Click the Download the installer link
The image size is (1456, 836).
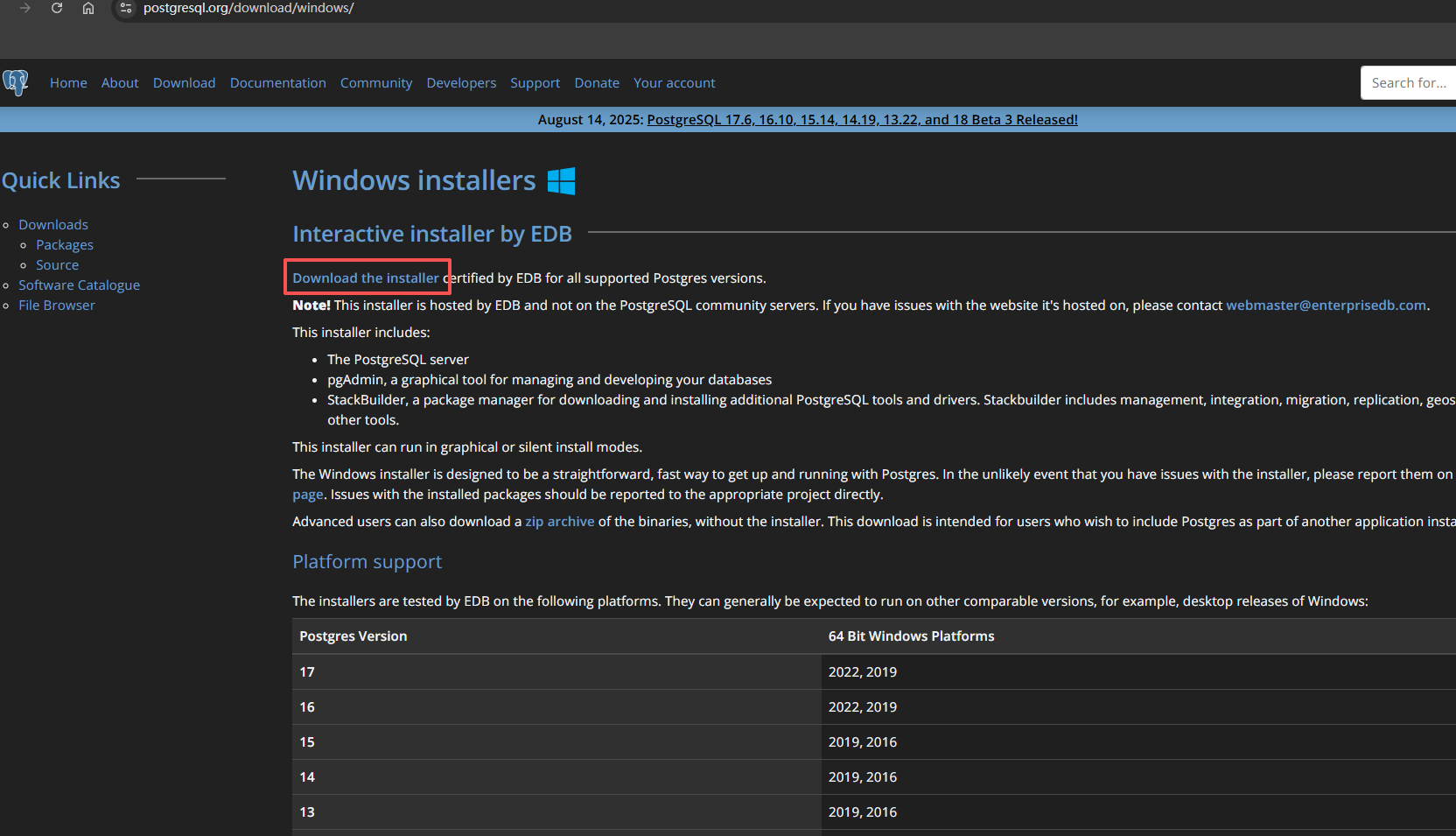tap(366, 278)
